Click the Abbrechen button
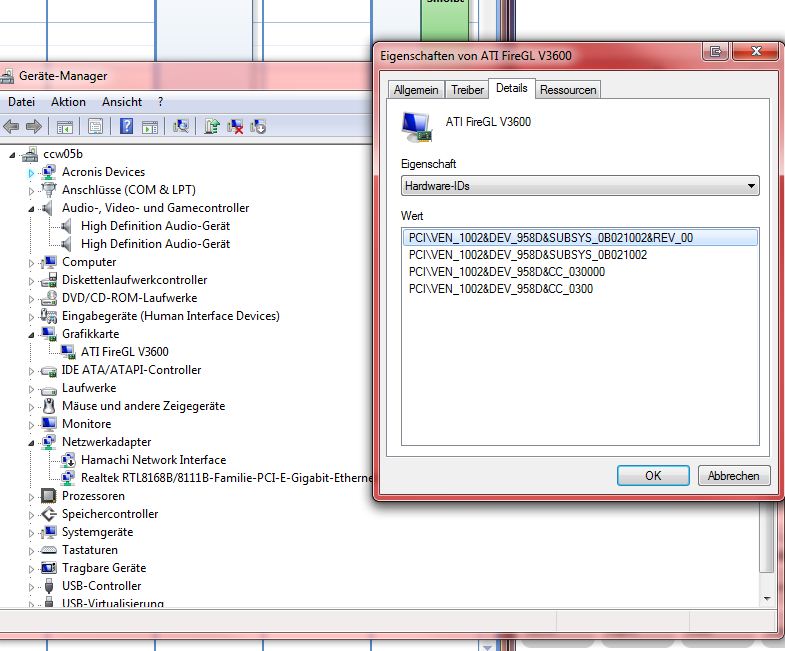The width and height of the screenshot is (785, 651). click(733, 476)
